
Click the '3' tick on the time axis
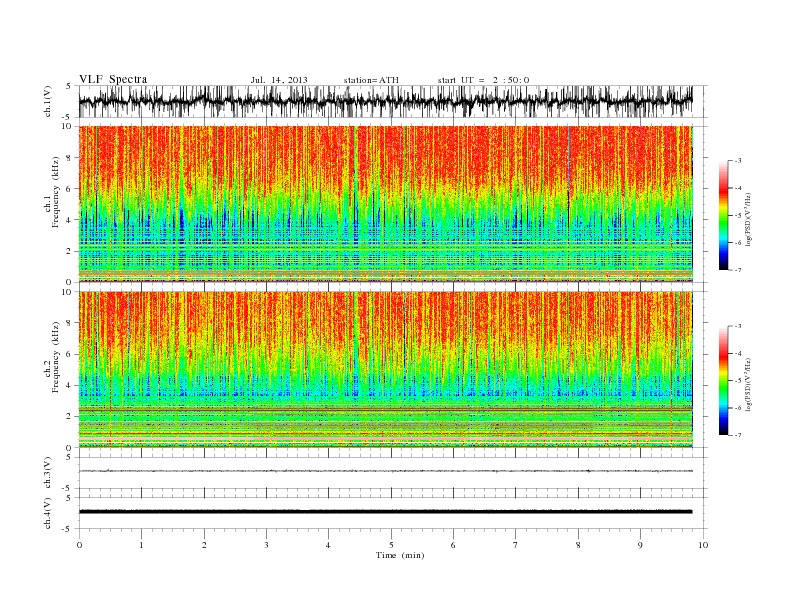pos(267,545)
